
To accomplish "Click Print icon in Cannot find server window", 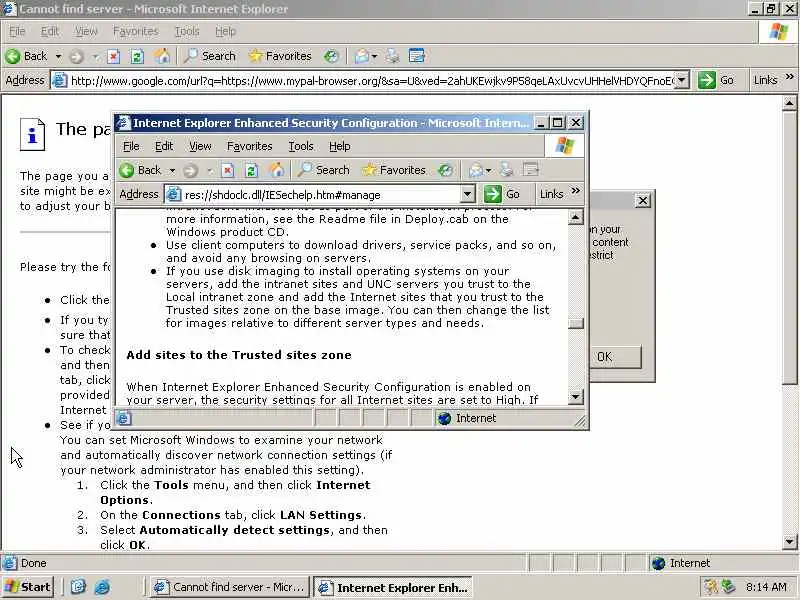I will pyautogui.click(x=392, y=56).
